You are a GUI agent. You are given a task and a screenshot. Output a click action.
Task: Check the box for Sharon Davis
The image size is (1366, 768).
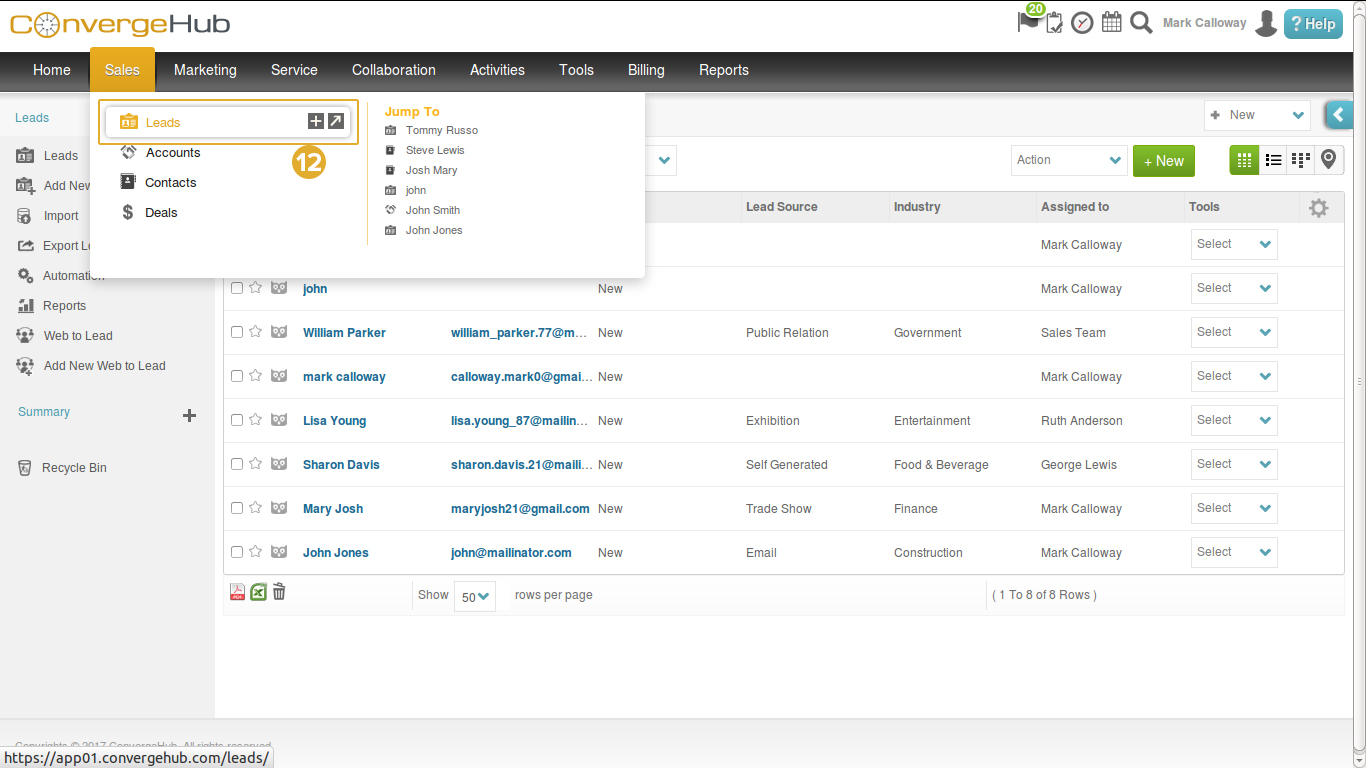tap(237, 464)
